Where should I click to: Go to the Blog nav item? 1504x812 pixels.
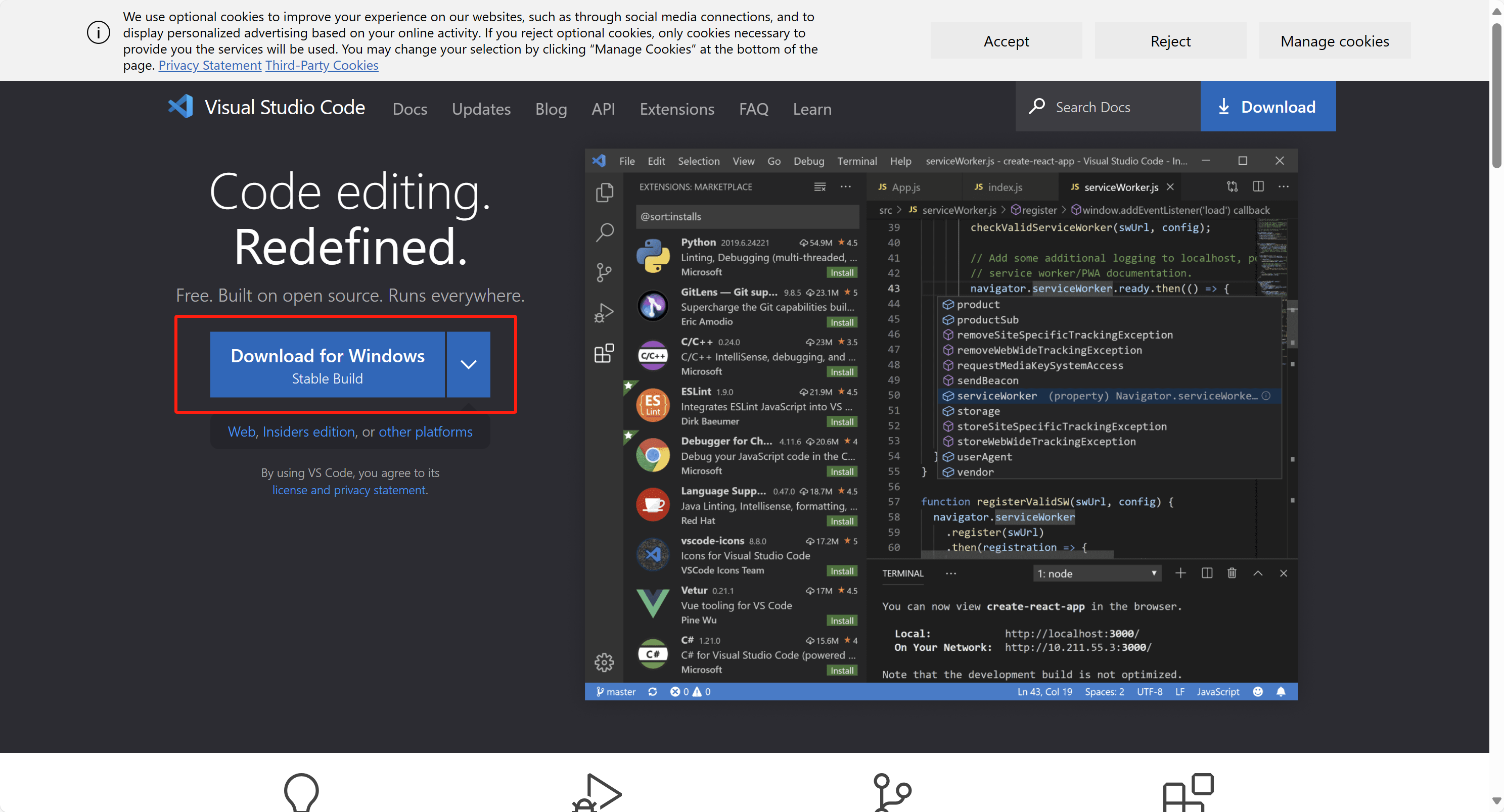pyautogui.click(x=551, y=109)
